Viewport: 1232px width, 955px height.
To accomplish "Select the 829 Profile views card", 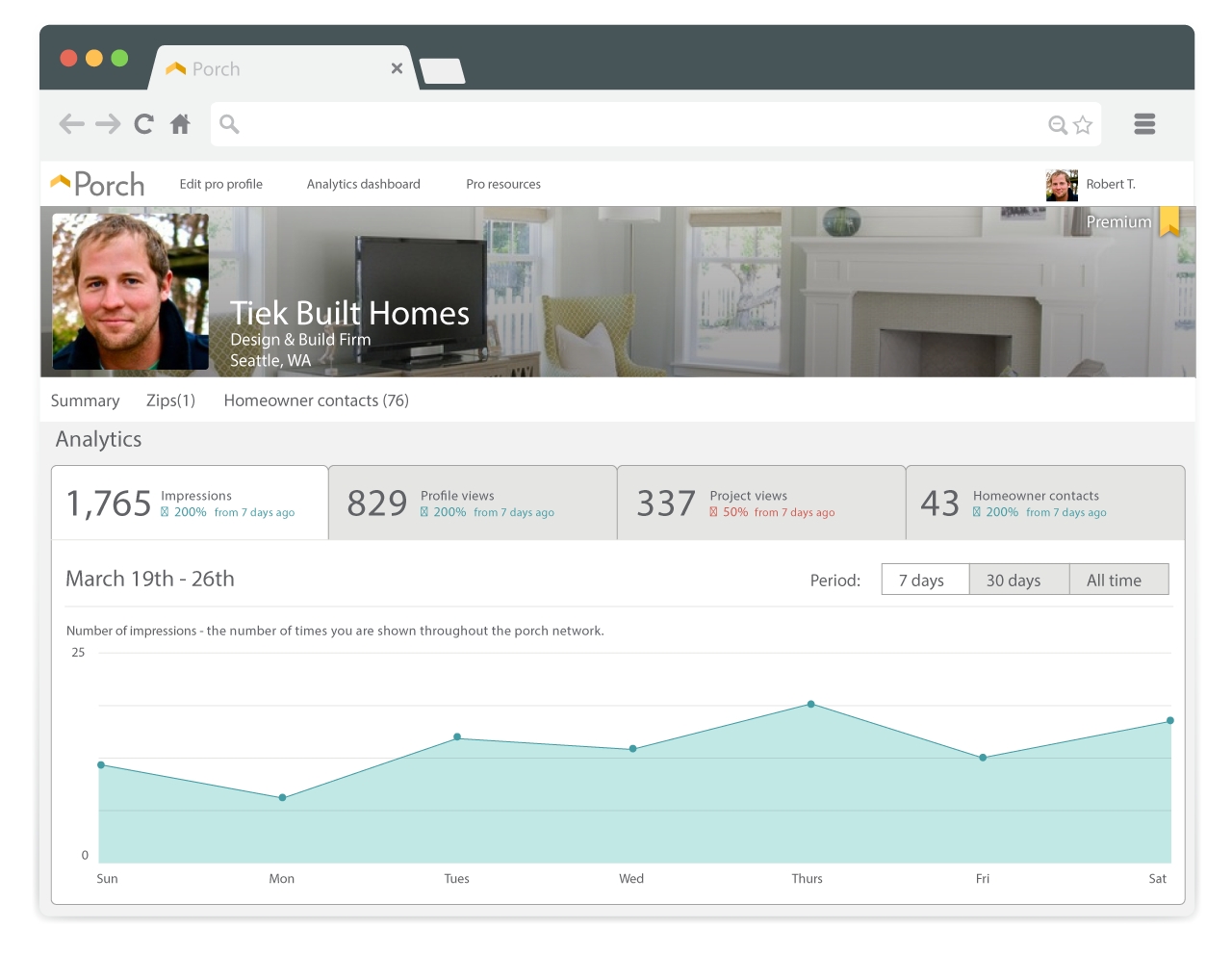I will click(473, 503).
